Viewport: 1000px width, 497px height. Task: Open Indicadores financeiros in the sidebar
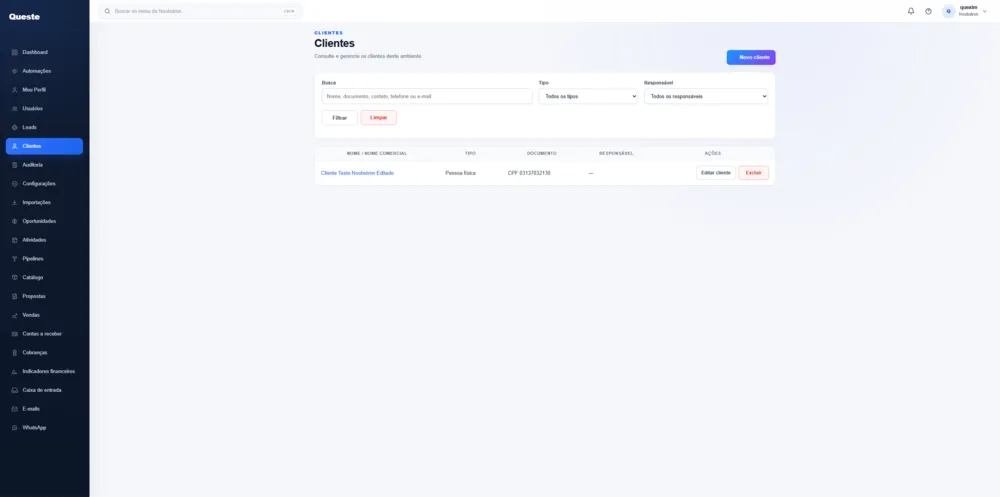44,371
